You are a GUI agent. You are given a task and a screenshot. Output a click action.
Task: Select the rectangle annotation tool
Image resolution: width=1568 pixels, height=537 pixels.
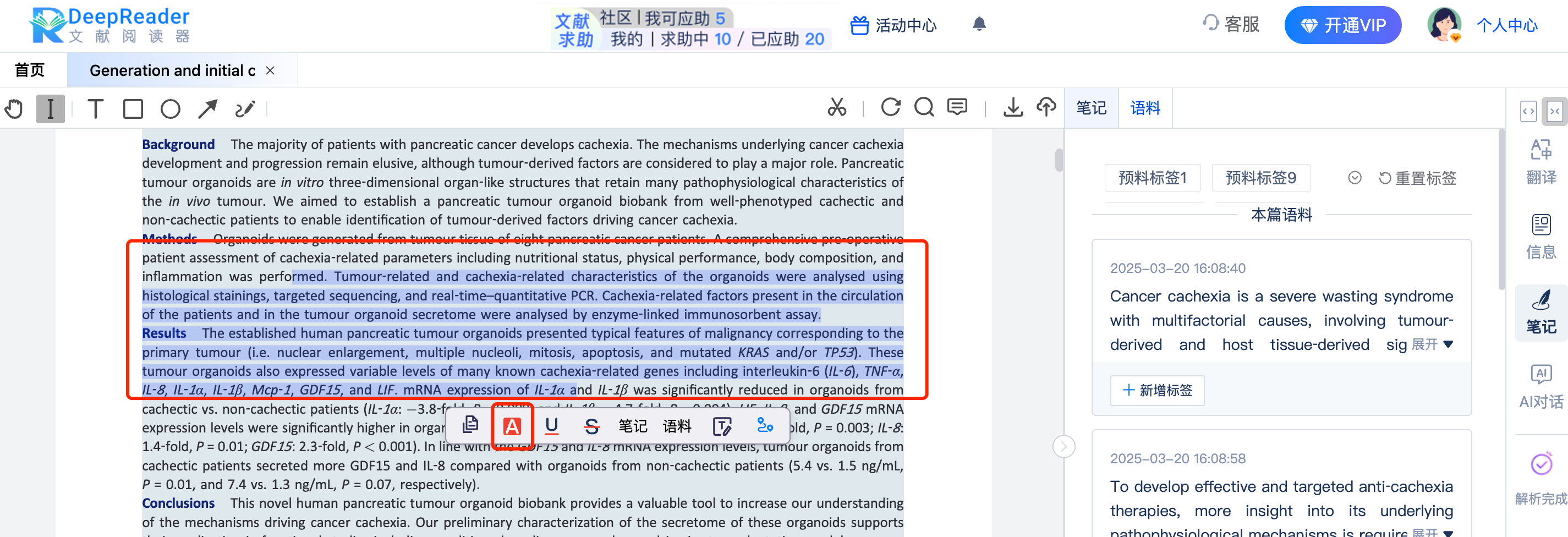click(133, 108)
